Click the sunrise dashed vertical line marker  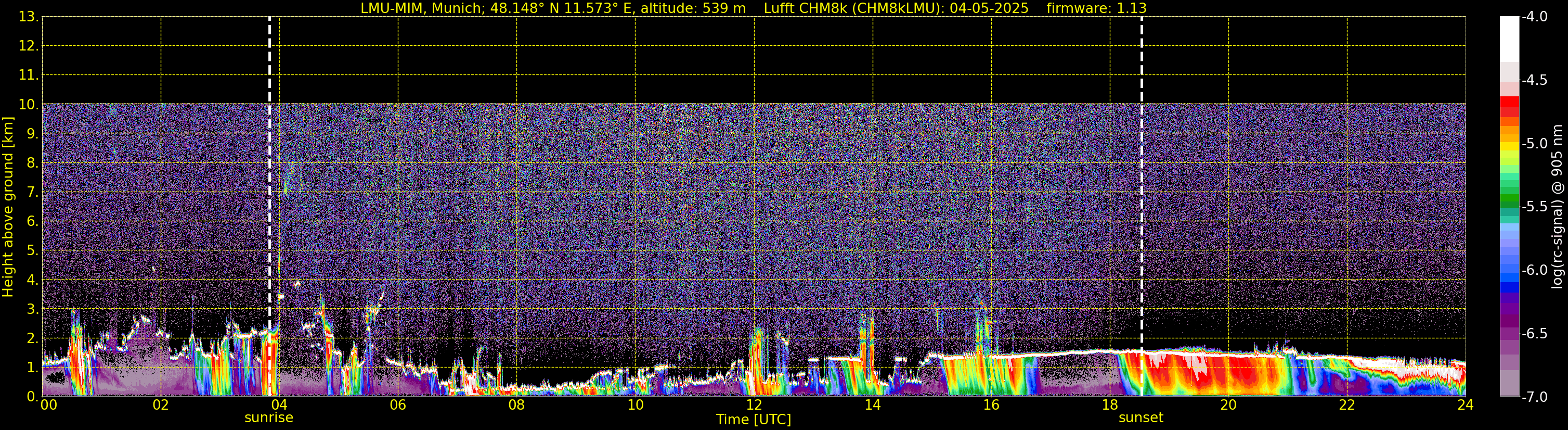pos(269,207)
